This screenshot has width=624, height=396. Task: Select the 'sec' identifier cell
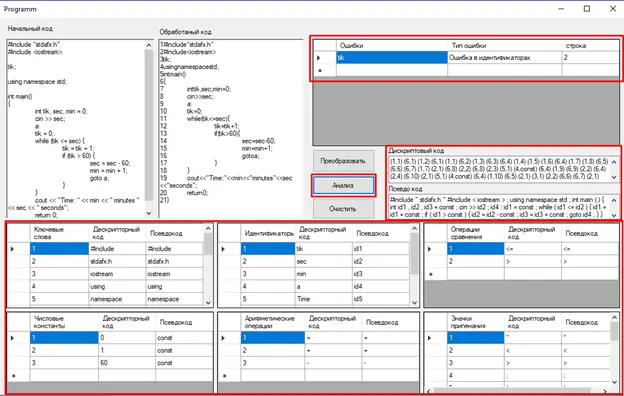[x=324, y=261]
